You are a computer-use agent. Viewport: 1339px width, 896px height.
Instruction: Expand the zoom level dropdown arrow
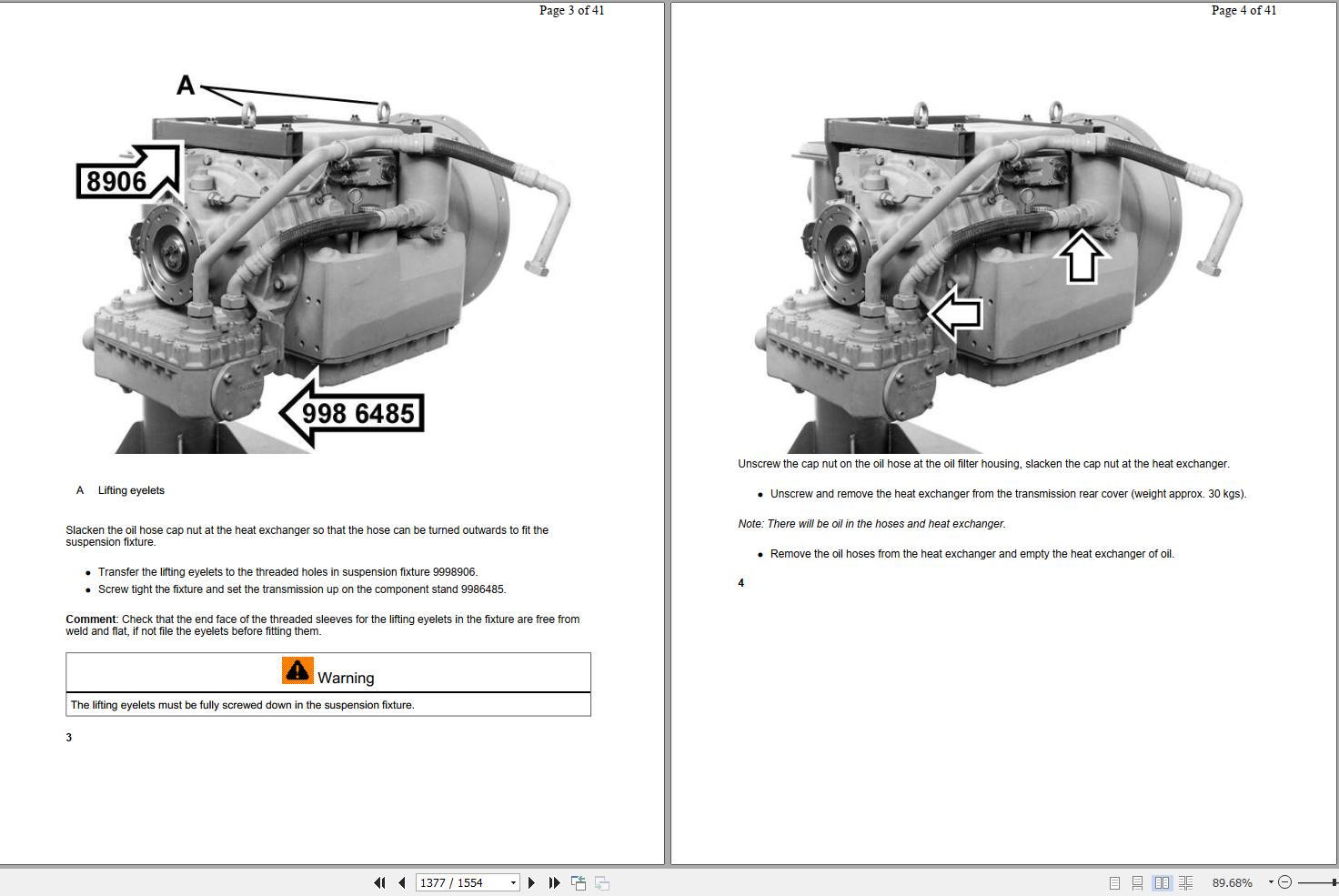[x=1271, y=882]
